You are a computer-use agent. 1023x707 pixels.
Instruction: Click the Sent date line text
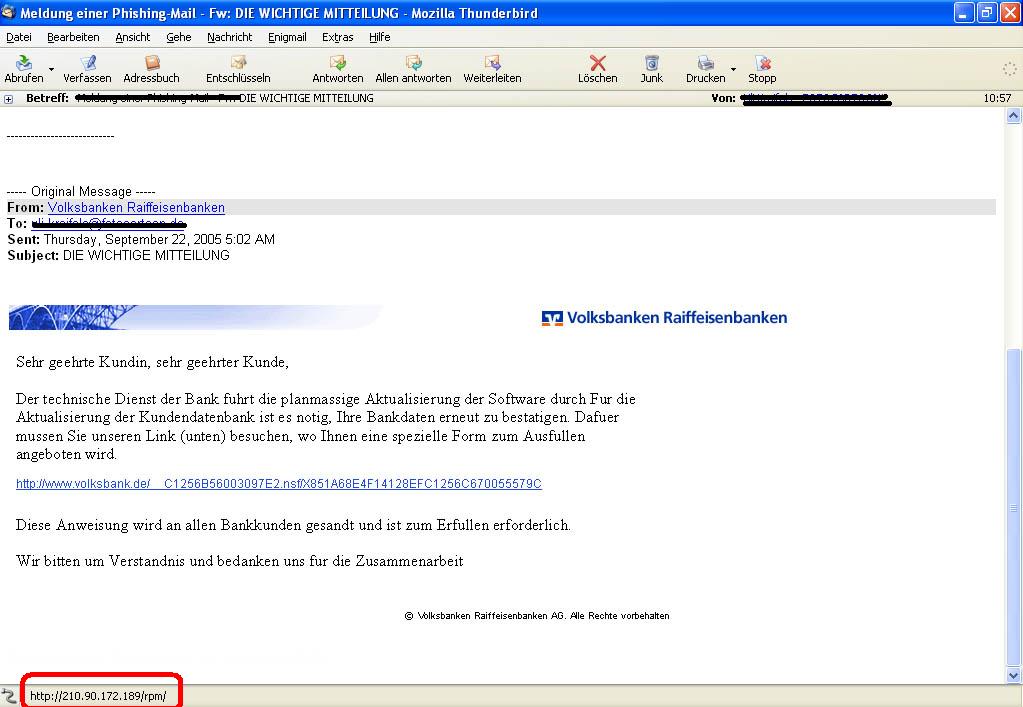(141, 239)
